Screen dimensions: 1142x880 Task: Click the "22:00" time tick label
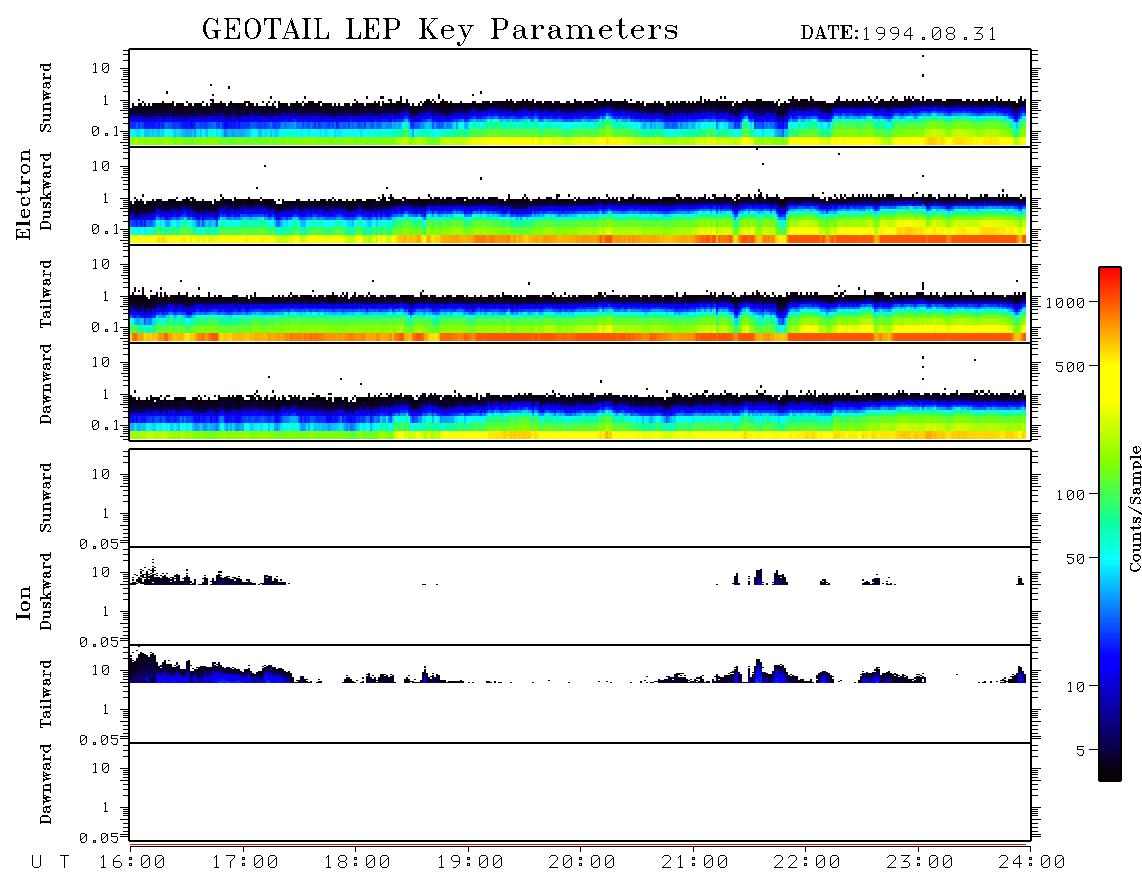coord(807,862)
